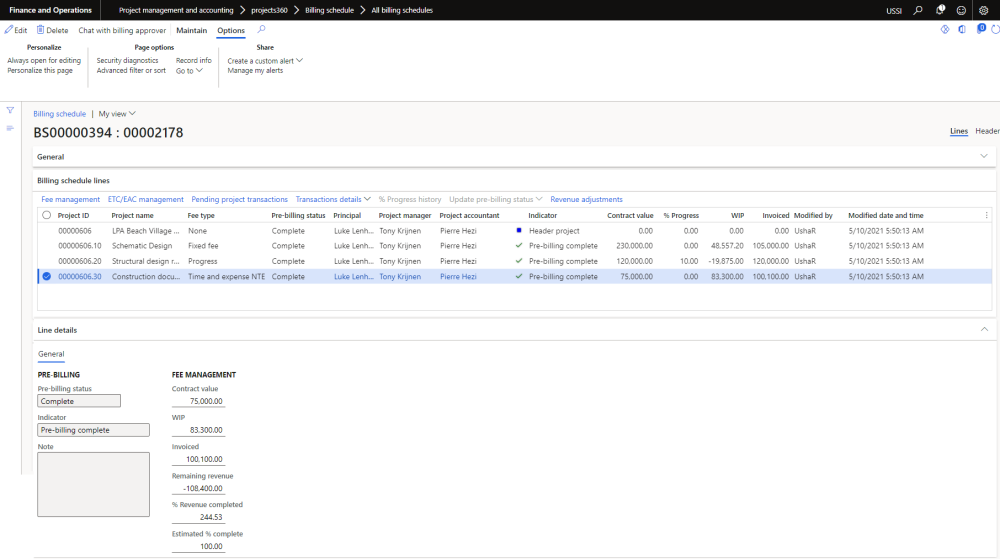Open the Office app icon in the action bar
This screenshot has height=559, width=1000.
[x=962, y=30]
